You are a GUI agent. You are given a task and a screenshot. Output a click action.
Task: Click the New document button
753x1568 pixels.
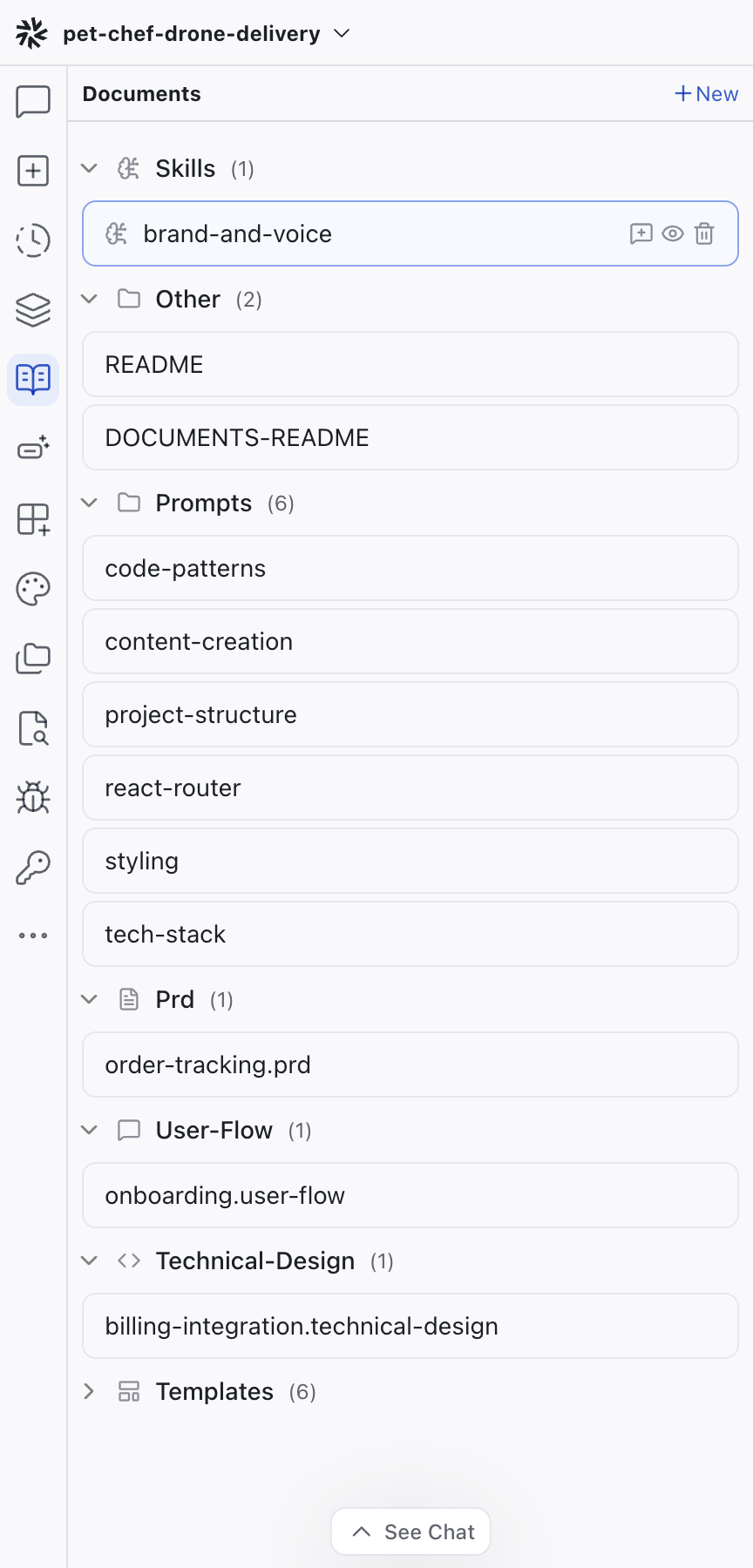click(x=706, y=94)
